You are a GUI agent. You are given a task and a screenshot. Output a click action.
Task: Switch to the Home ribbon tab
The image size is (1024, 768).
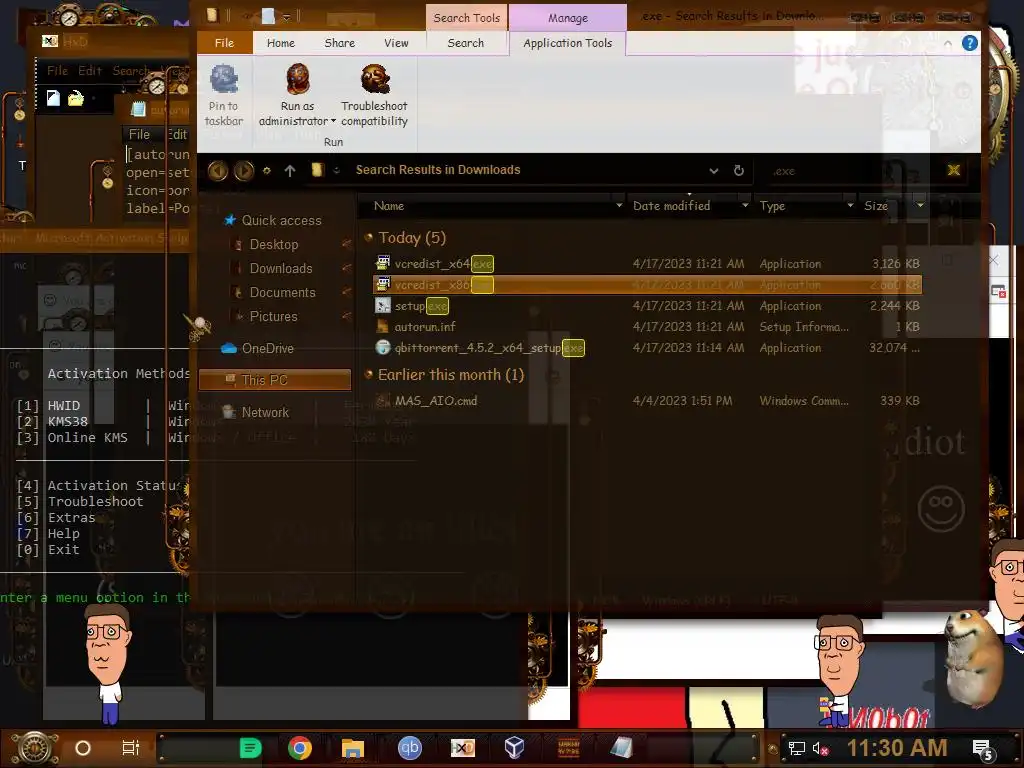click(281, 43)
